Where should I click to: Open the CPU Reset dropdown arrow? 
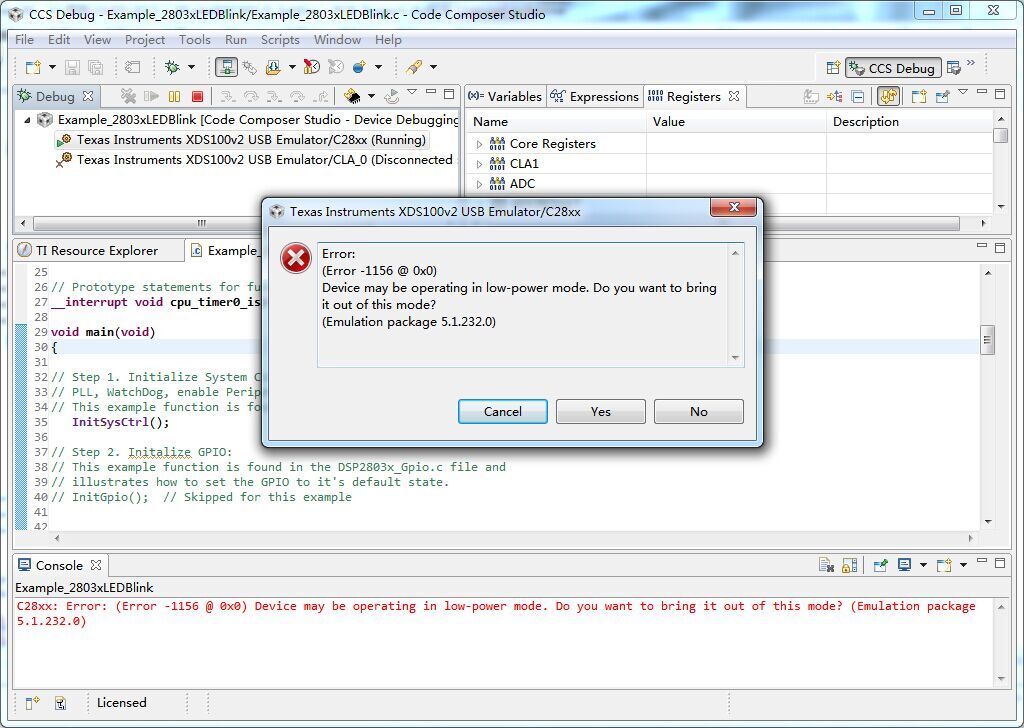372,97
